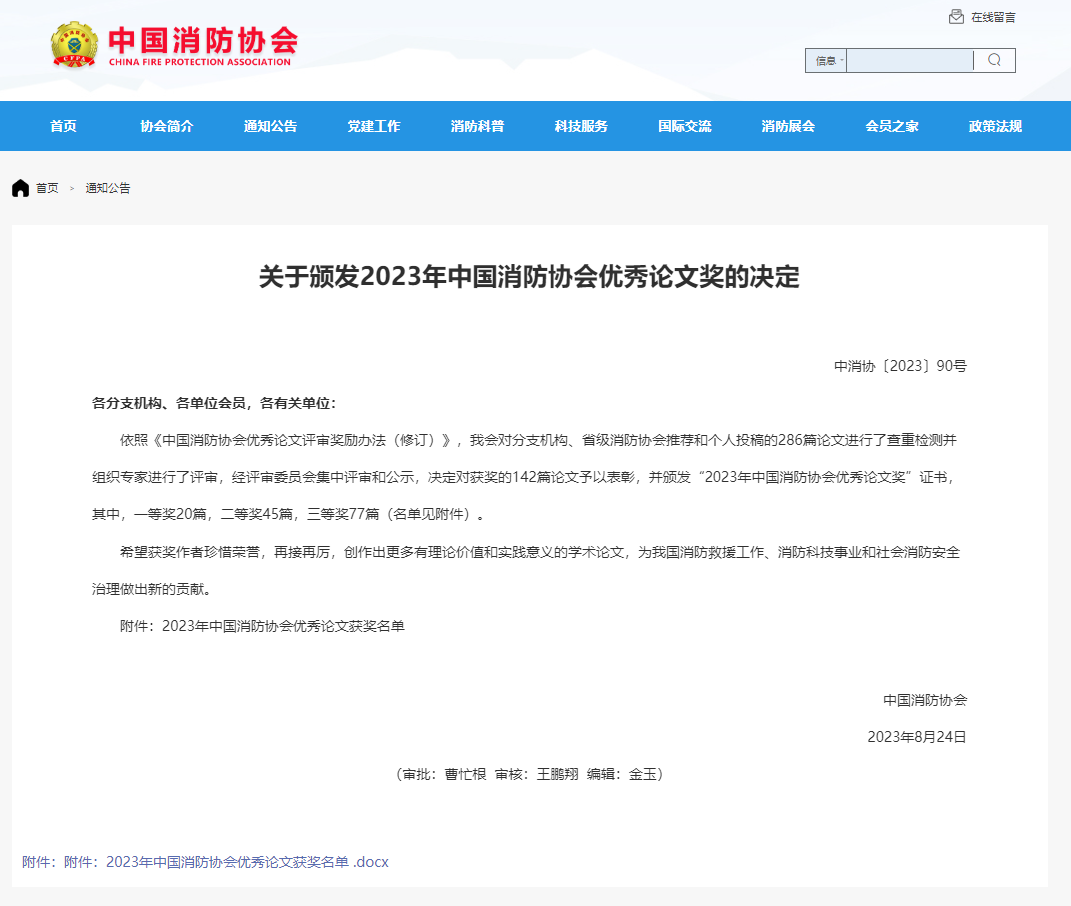Open 政策法规 menu item
Screen dimensions: 1071x906
pyautogui.click(x=995, y=126)
